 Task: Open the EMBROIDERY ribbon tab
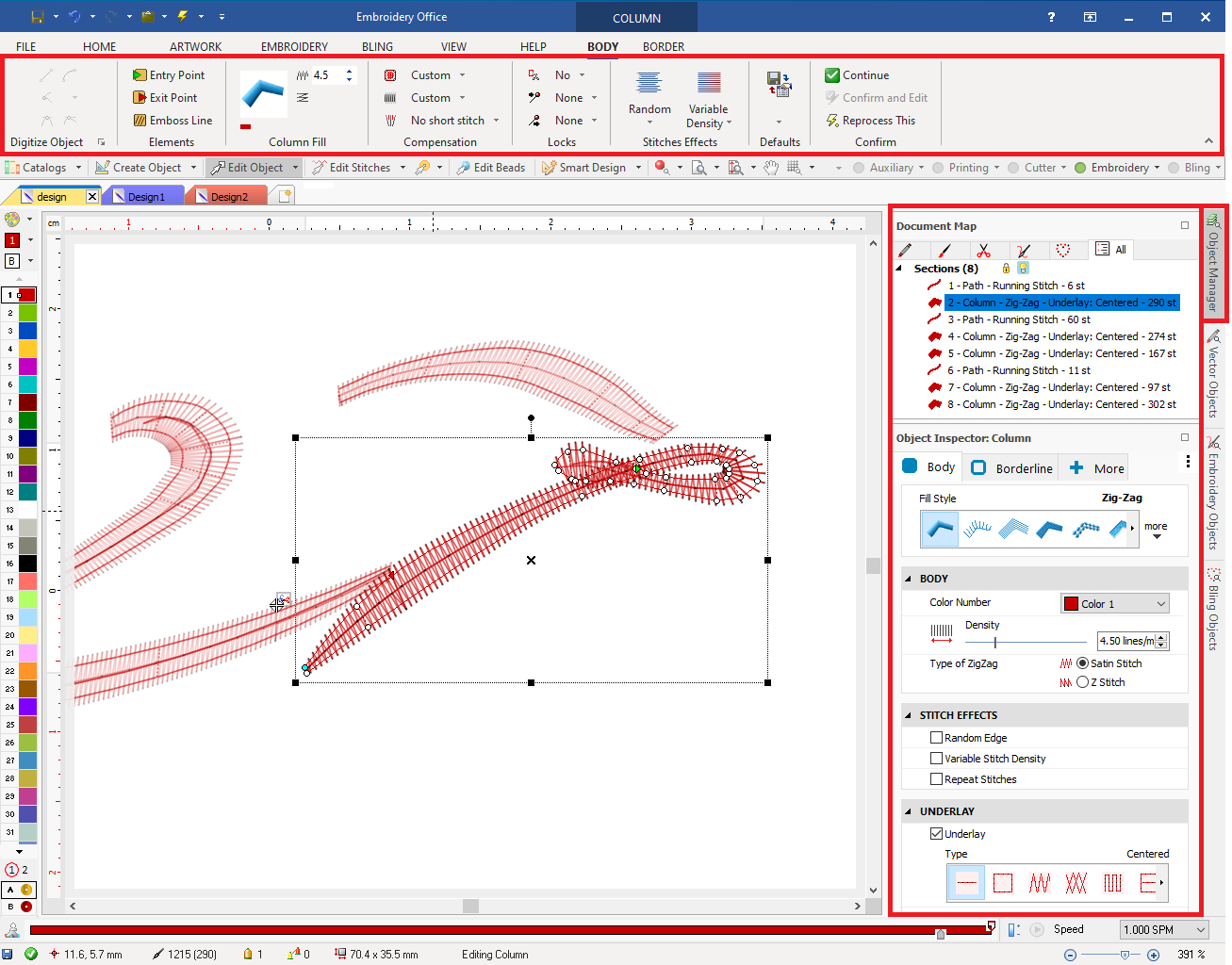pos(294,46)
